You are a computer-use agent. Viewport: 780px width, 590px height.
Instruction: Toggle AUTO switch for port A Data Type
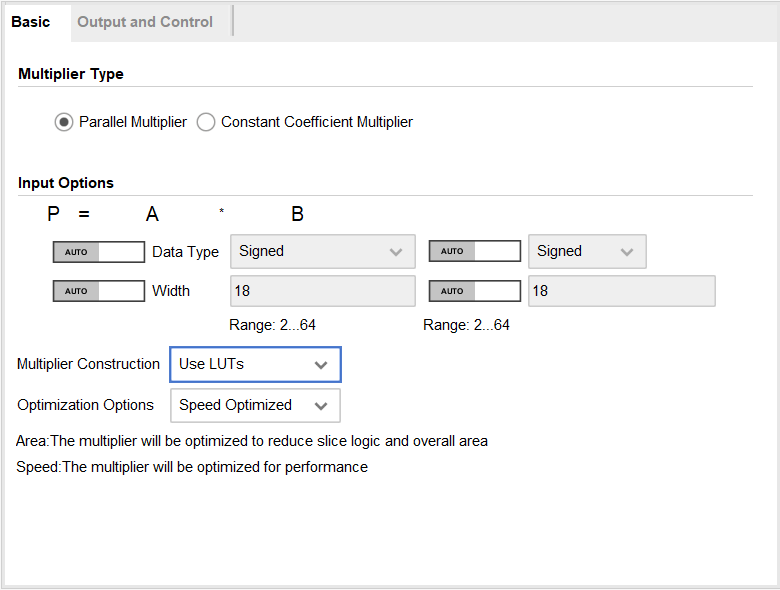coord(99,252)
